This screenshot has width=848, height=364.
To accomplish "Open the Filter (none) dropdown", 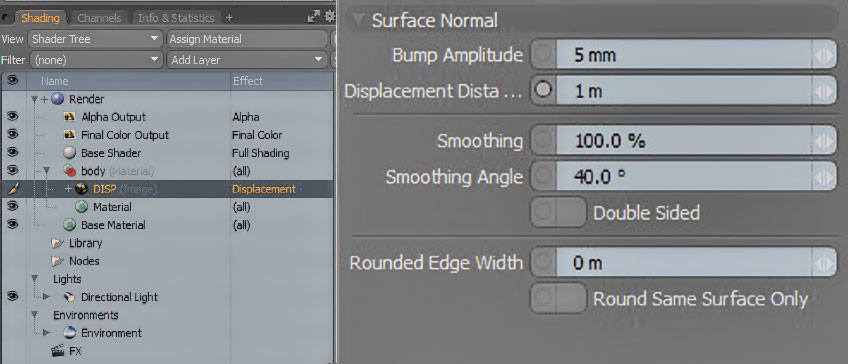I will 95,60.
